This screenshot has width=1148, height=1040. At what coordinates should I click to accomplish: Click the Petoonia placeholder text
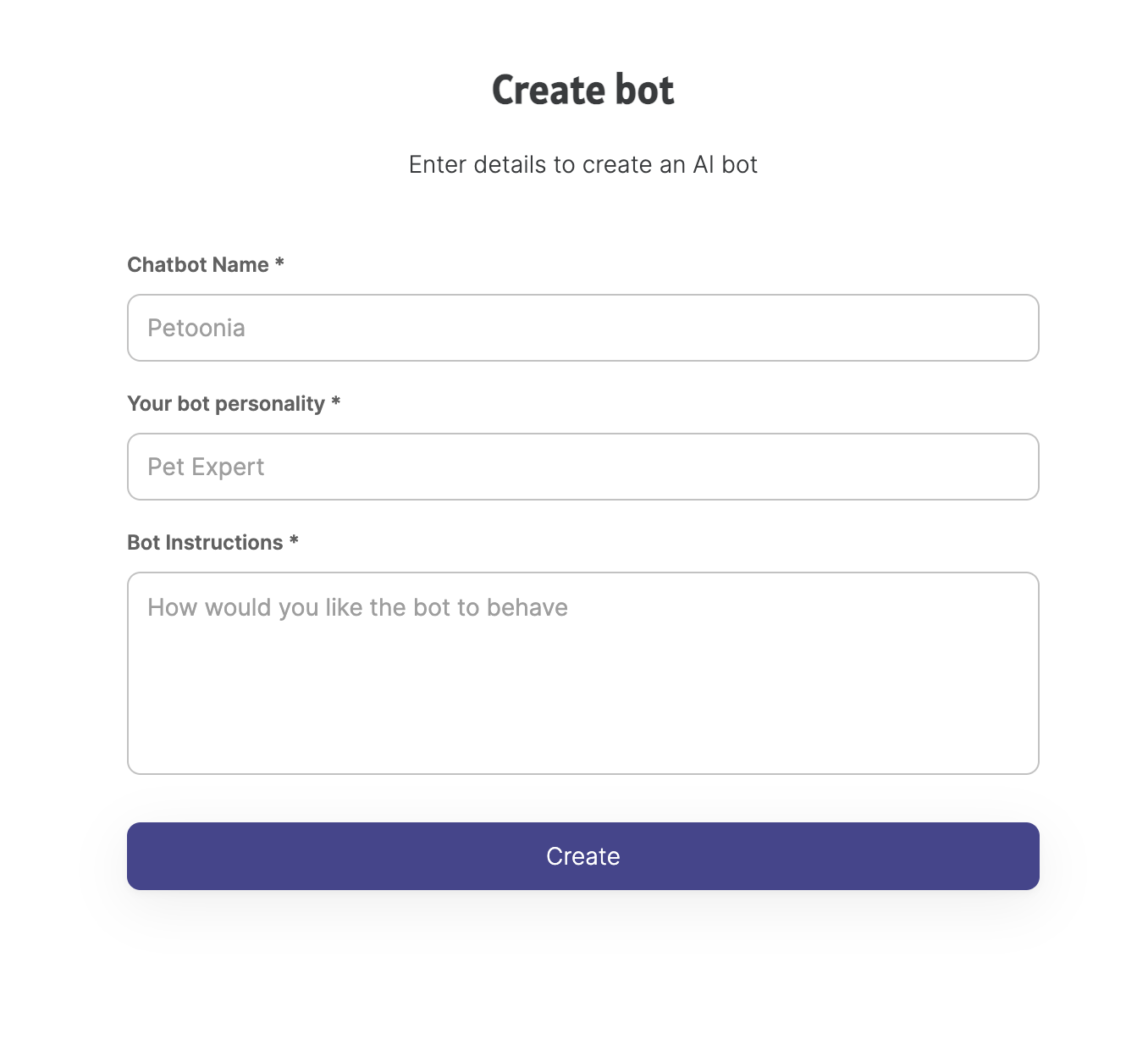click(196, 328)
